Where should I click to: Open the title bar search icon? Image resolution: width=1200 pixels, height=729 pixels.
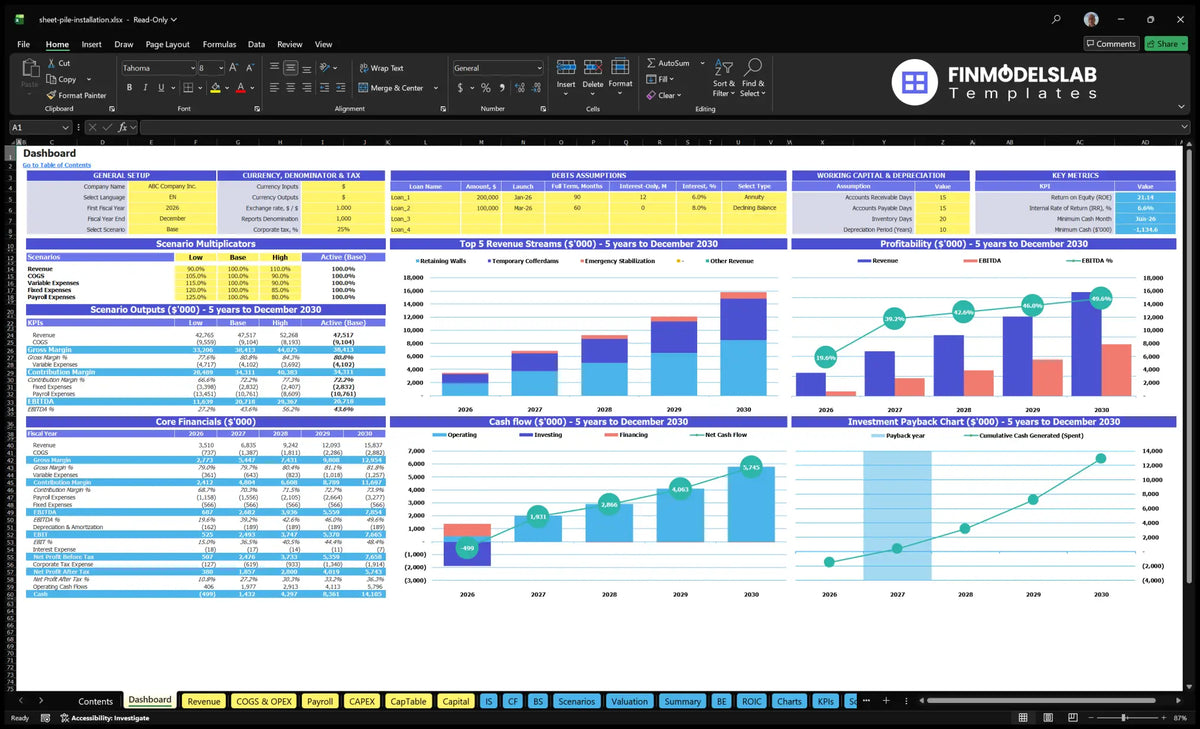click(1056, 19)
